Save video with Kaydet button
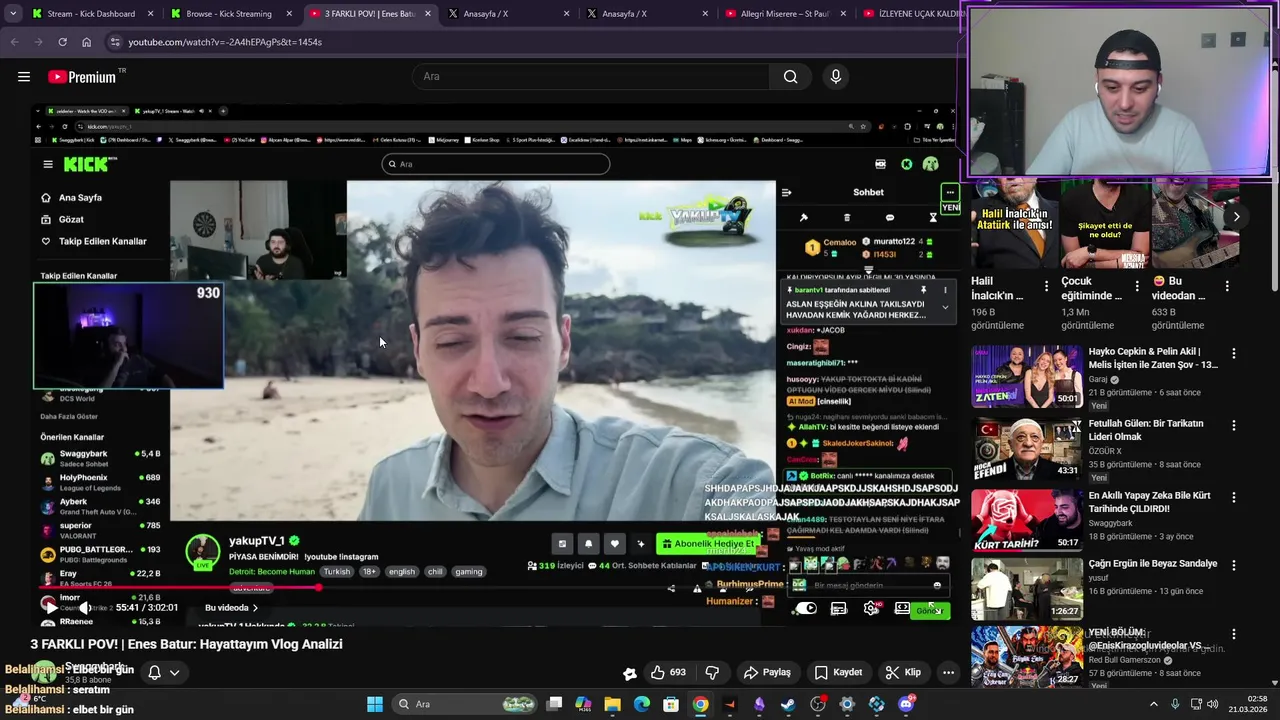 coord(838,672)
